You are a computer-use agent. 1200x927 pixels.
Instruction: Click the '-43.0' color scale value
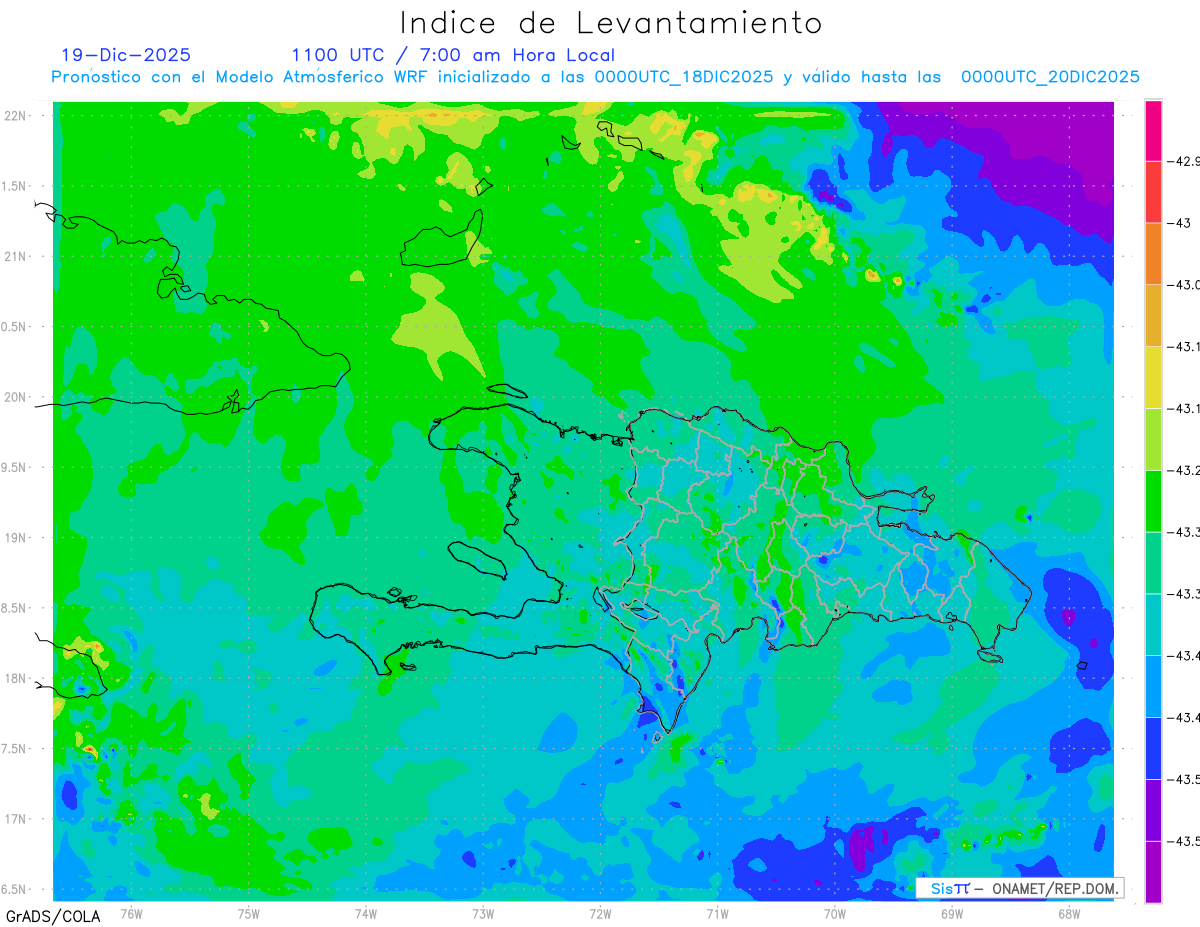click(1183, 285)
